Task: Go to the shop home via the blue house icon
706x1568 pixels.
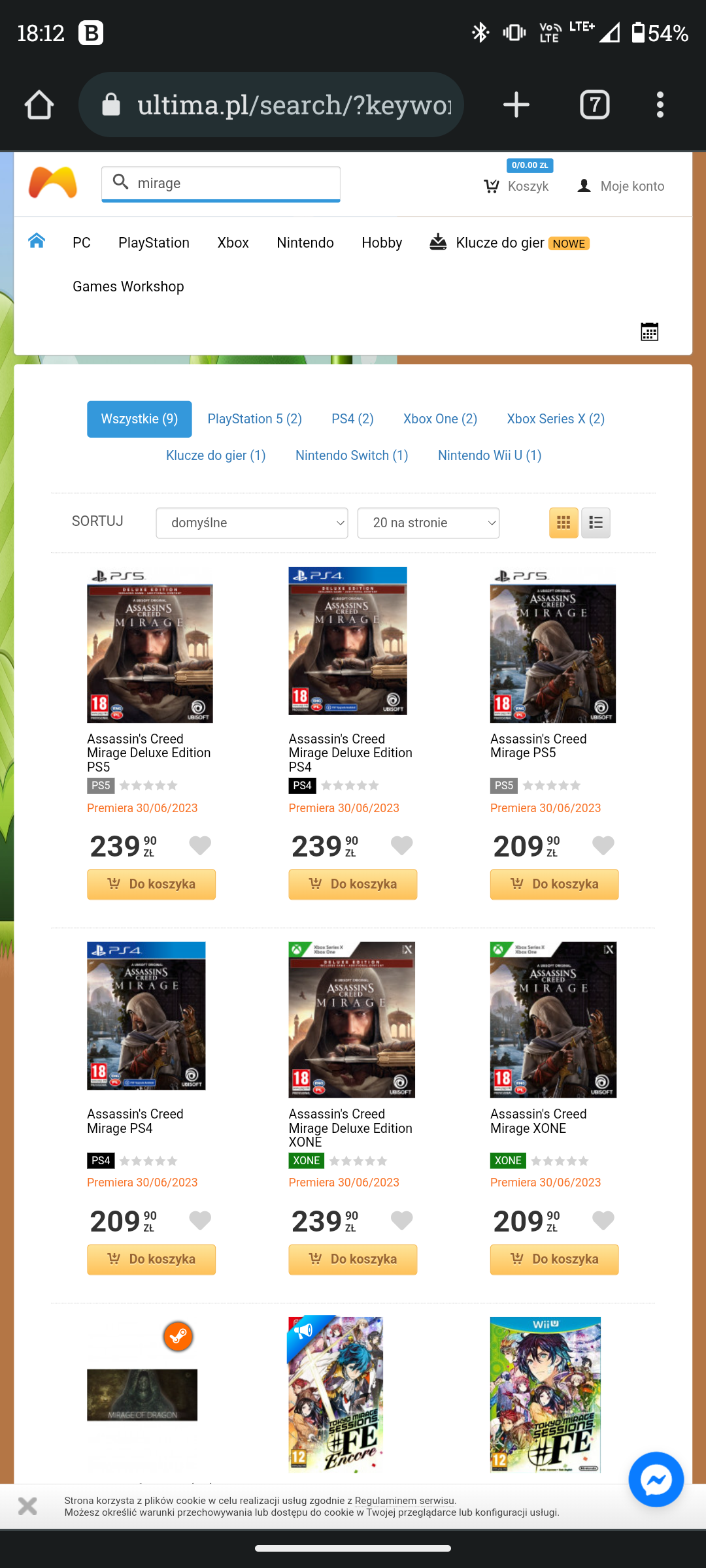Action: (x=37, y=241)
